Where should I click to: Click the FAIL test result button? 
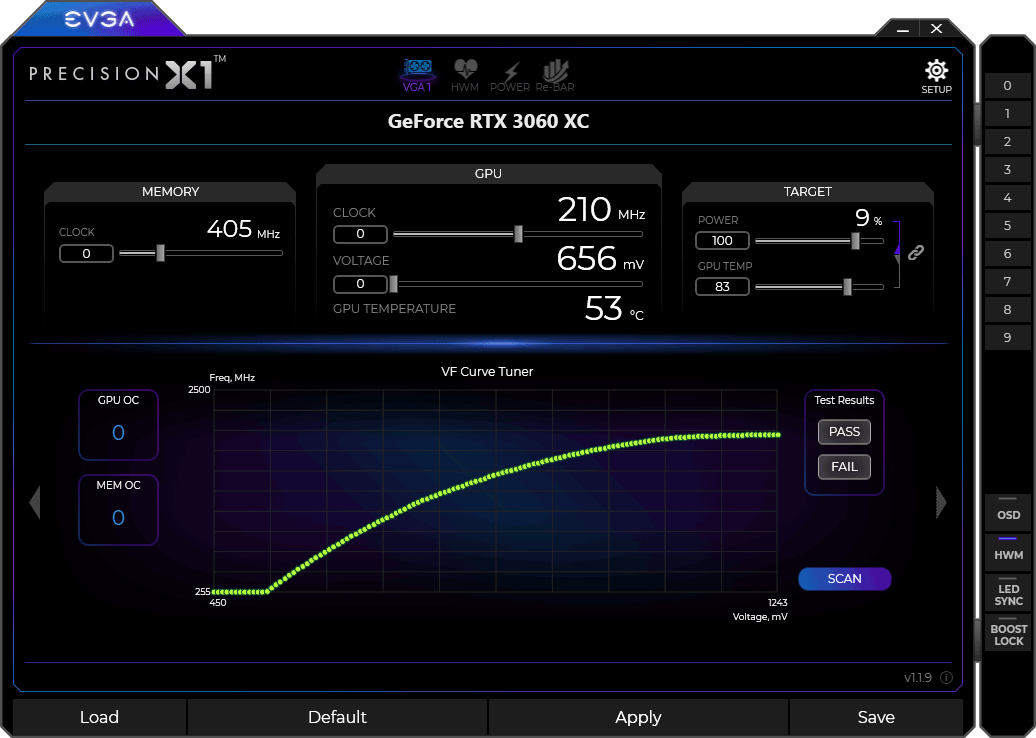[x=844, y=466]
